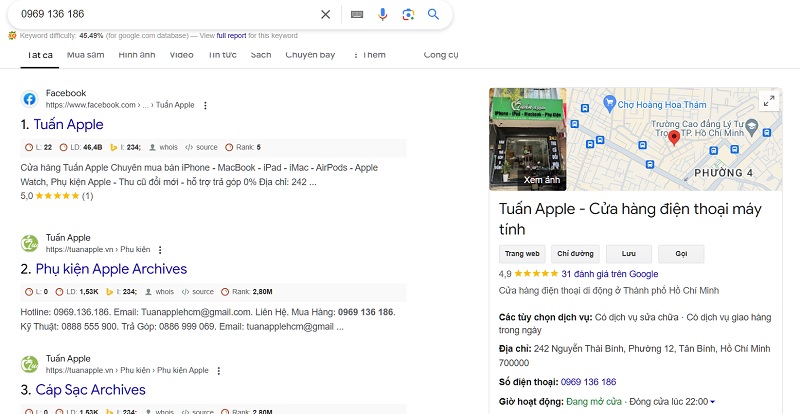Open three-dot menu beside Phụ kiện Apple breadcrumb
This screenshot has width=800, height=414.
(219, 371)
